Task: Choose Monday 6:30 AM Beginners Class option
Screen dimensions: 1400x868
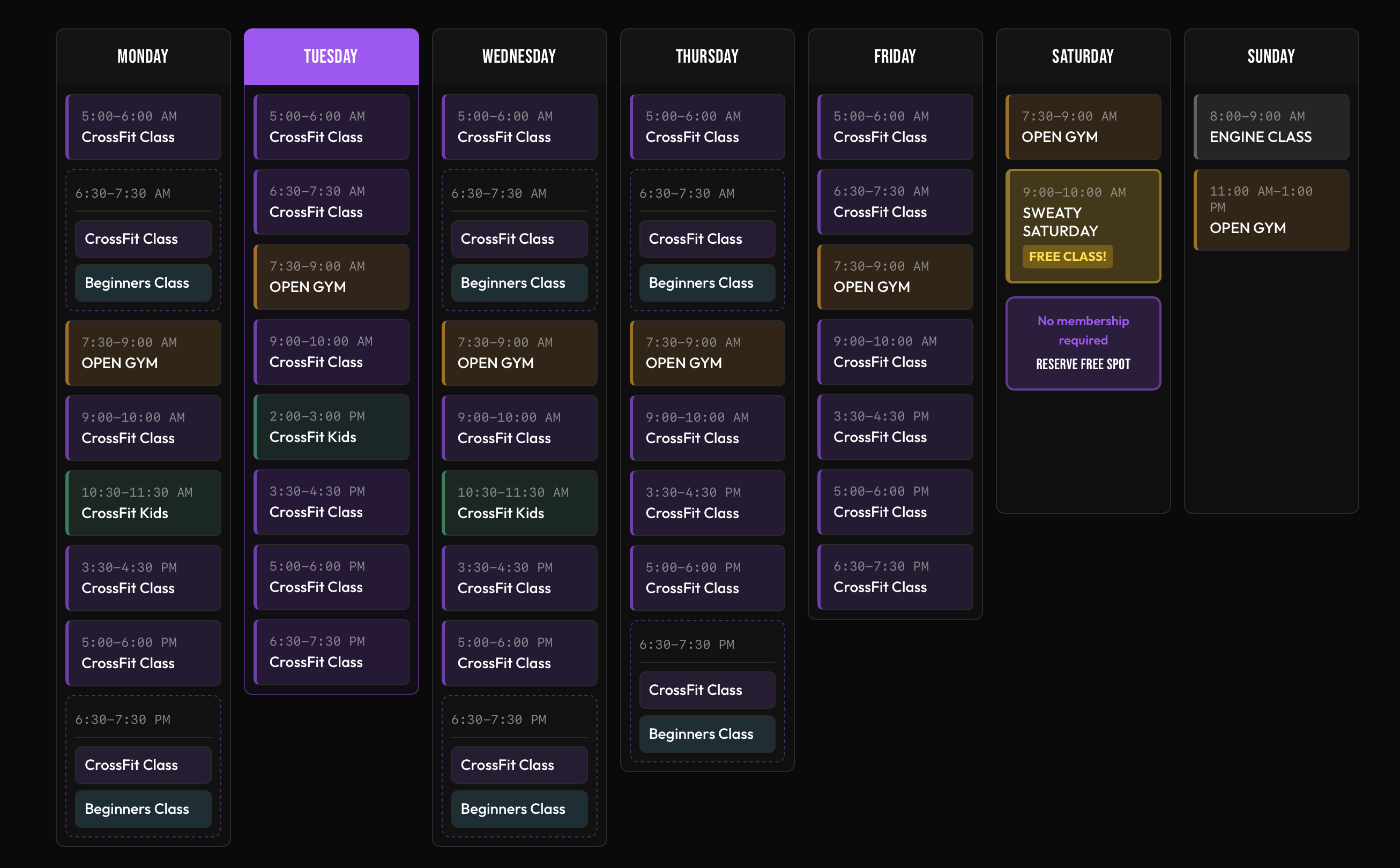Action: tap(143, 283)
